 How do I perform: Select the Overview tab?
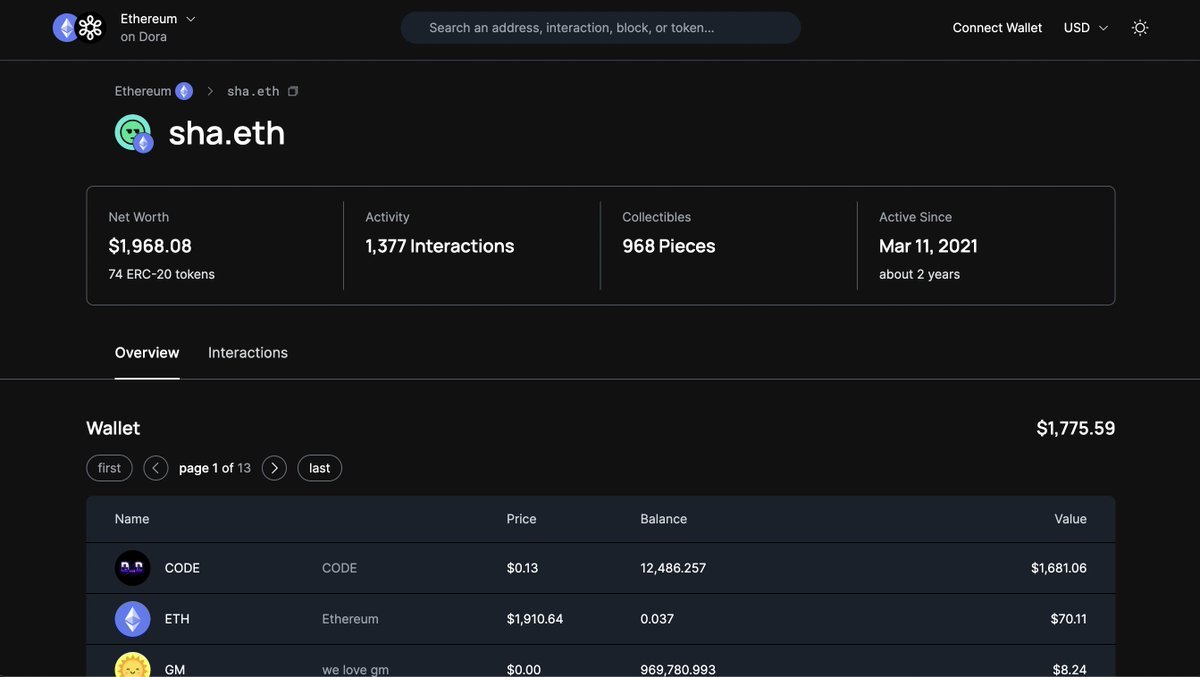coord(147,353)
